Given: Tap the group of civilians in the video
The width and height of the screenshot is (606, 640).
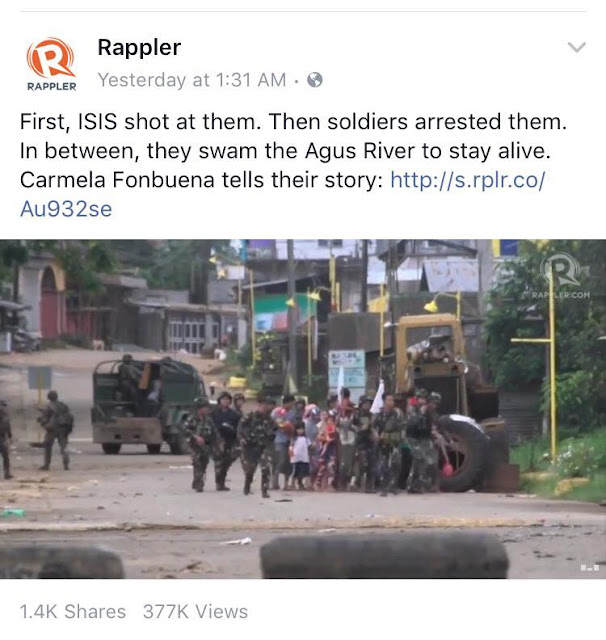Looking at the screenshot, I should (x=314, y=441).
